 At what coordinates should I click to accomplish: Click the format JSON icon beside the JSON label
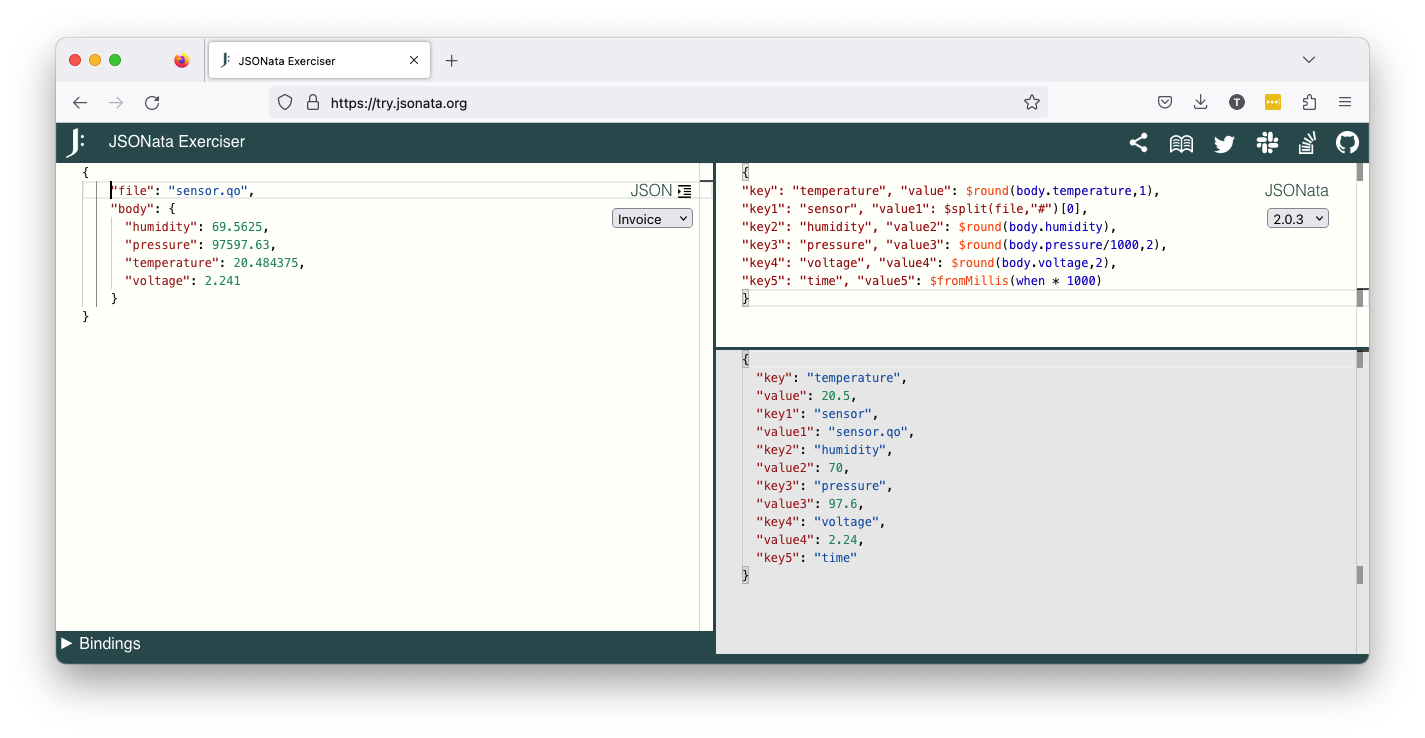684,191
